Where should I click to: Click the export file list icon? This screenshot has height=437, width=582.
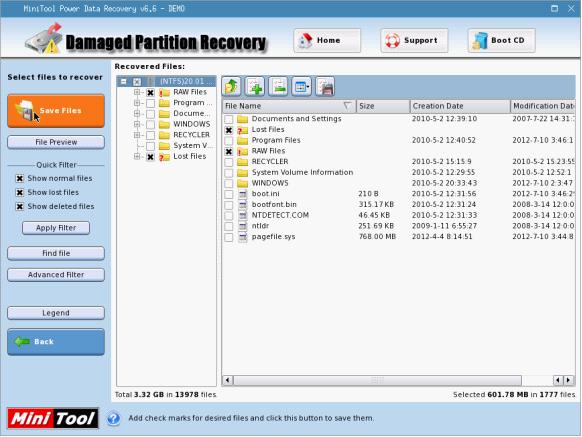(325, 87)
